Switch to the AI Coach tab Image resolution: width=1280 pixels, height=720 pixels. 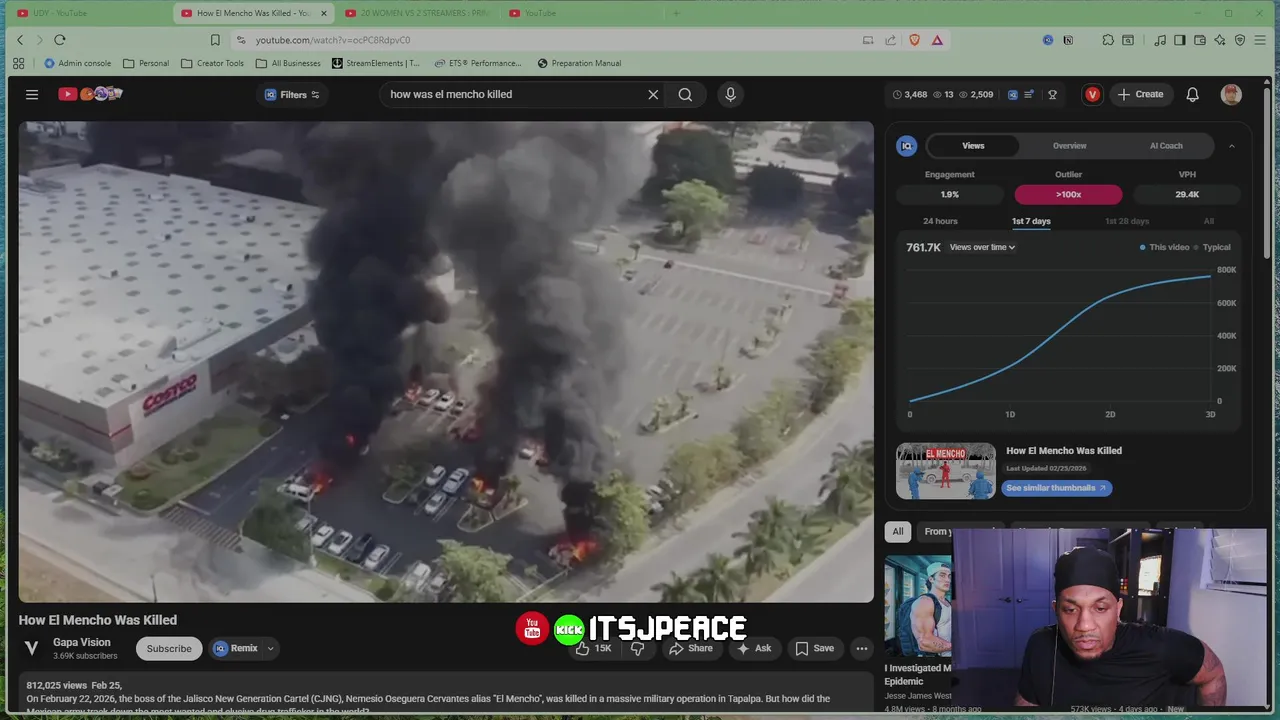[1166, 146]
